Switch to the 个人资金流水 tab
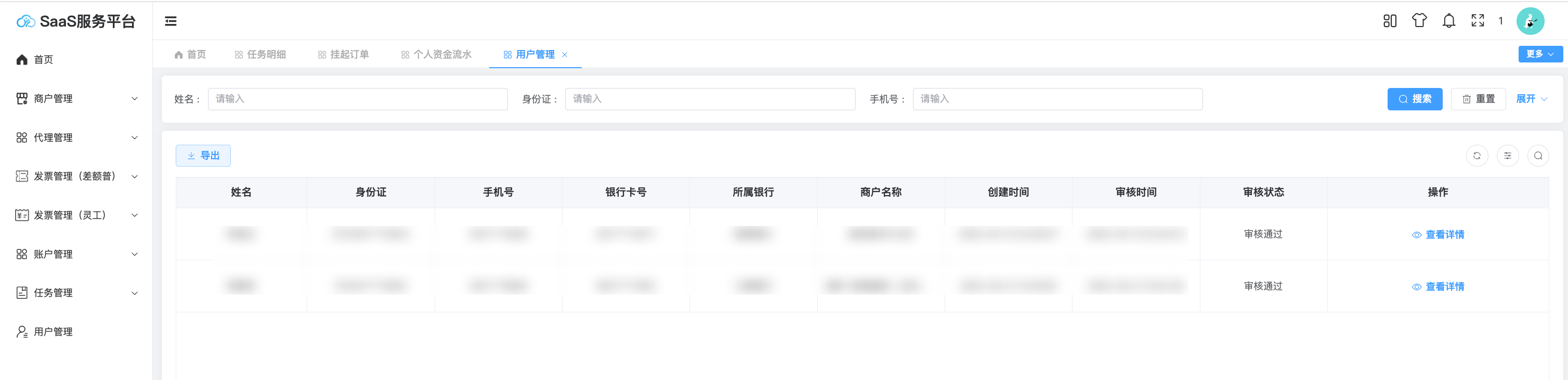The image size is (1568, 380). [436, 55]
